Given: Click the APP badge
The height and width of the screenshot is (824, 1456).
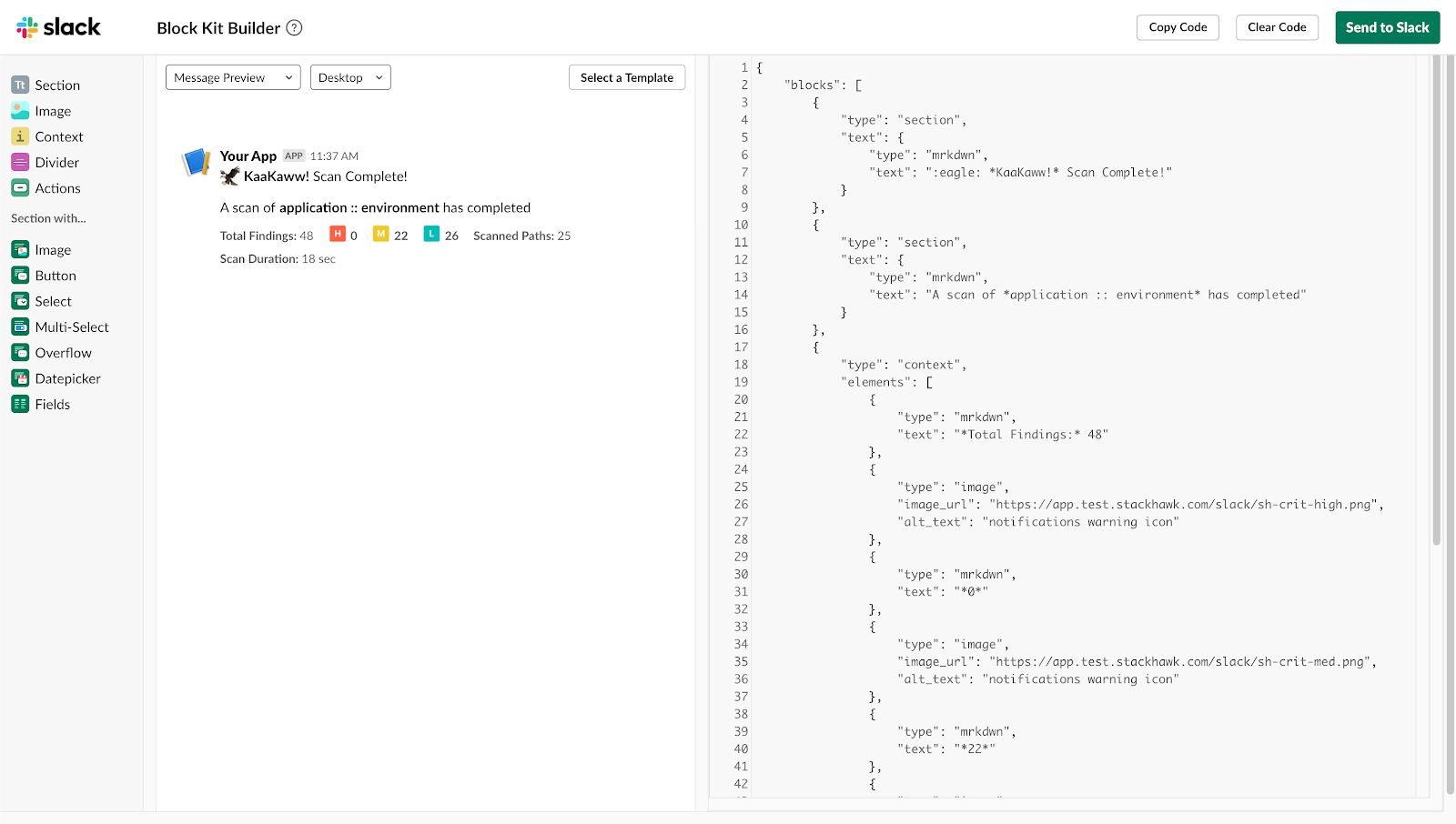Looking at the screenshot, I should pos(293,156).
